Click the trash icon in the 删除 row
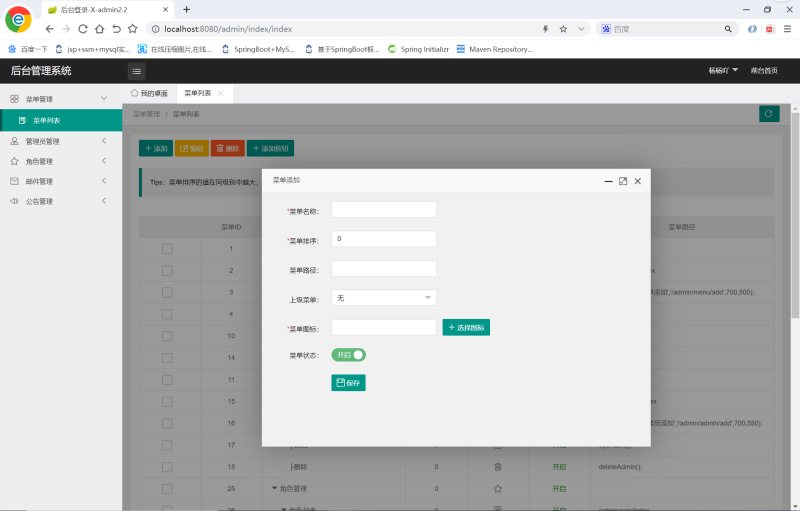Viewport: 800px width, 511px height. coord(498,467)
